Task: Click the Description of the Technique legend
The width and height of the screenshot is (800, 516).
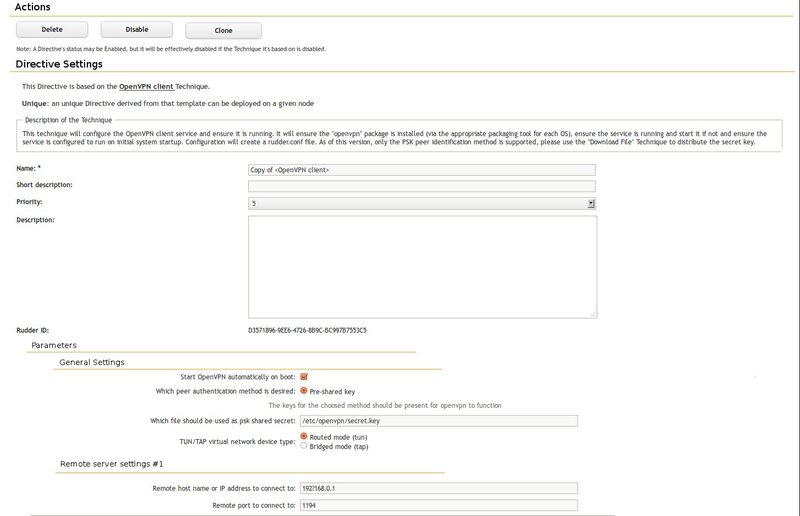Action: [x=68, y=120]
